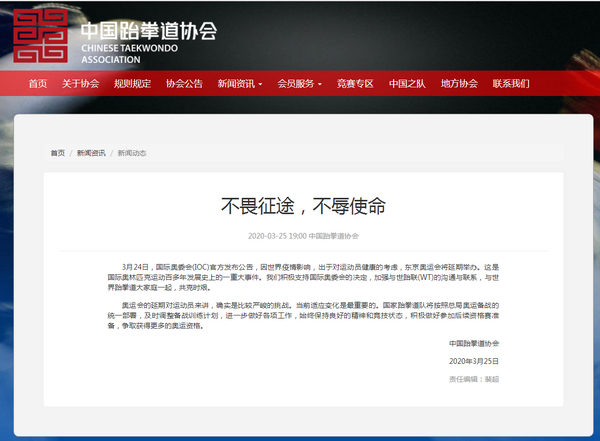
Task: Go to 首页 in the red navigation bar
Action: point(38,84)
